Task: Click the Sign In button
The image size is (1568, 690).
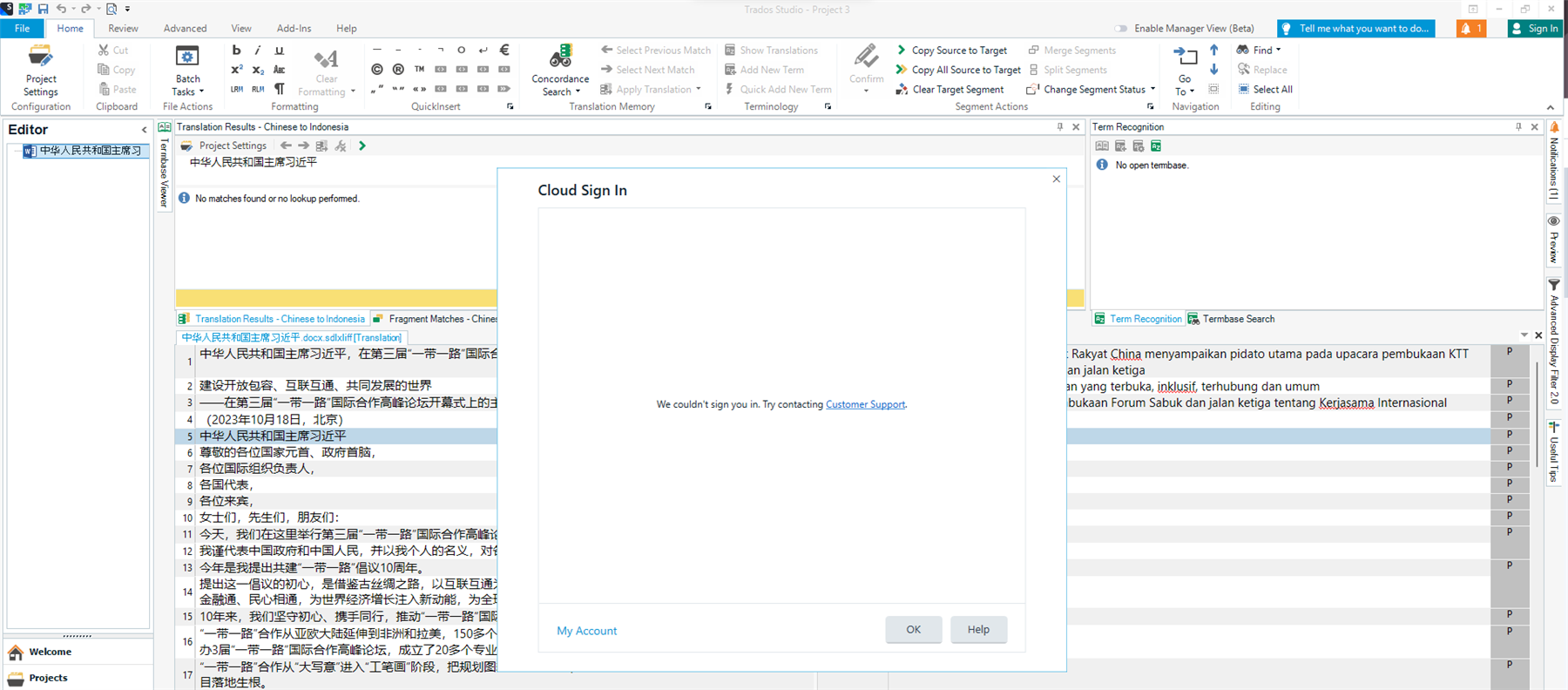Action: click(x=1535, y=29)
